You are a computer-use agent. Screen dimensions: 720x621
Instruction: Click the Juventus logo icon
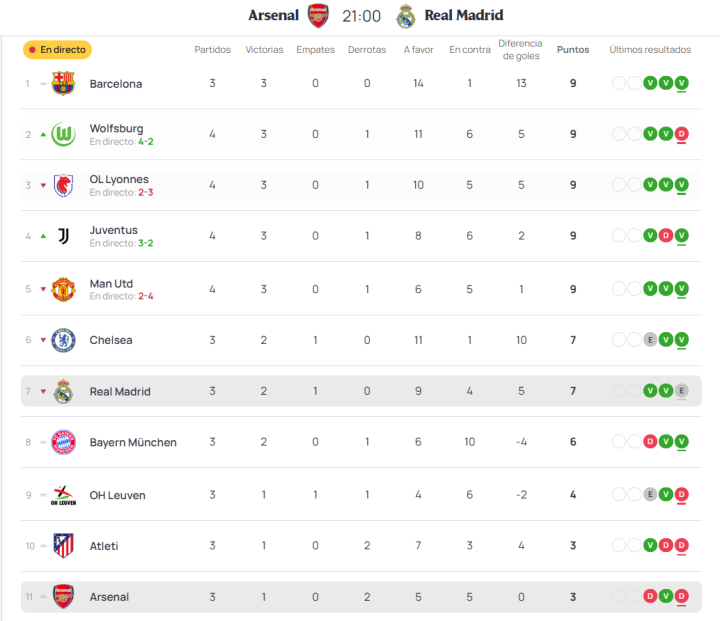[63, 236]
